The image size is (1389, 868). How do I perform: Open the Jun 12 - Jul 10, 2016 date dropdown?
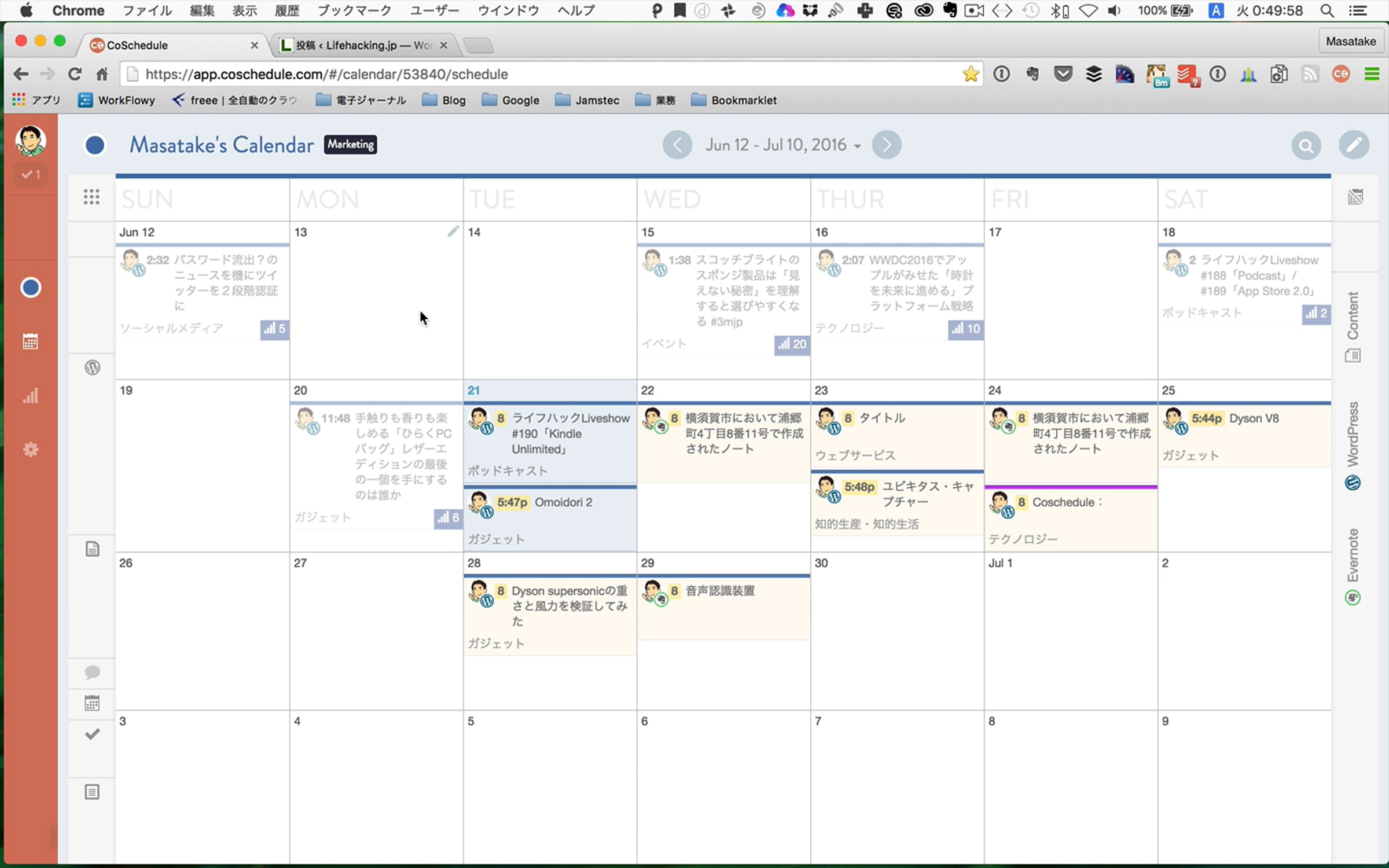point(782,145)
